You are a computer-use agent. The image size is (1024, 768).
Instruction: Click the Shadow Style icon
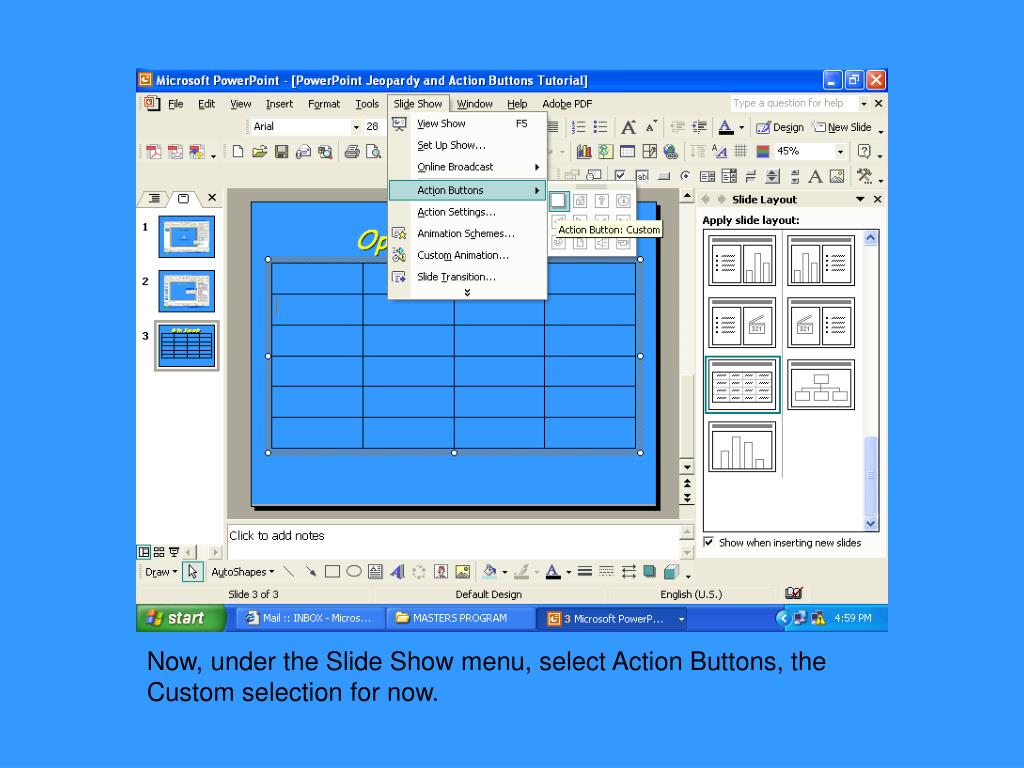click(x=649, y=572)
